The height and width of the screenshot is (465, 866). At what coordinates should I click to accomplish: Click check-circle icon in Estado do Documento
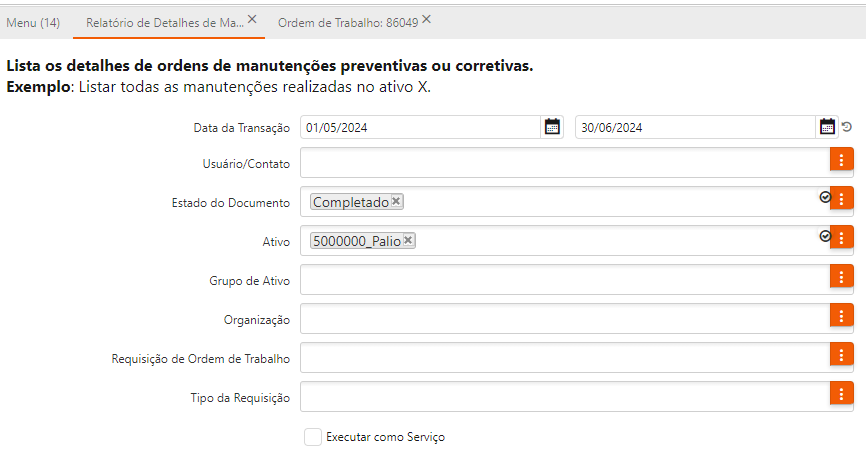pyautogui.click(x=825, y=197)
